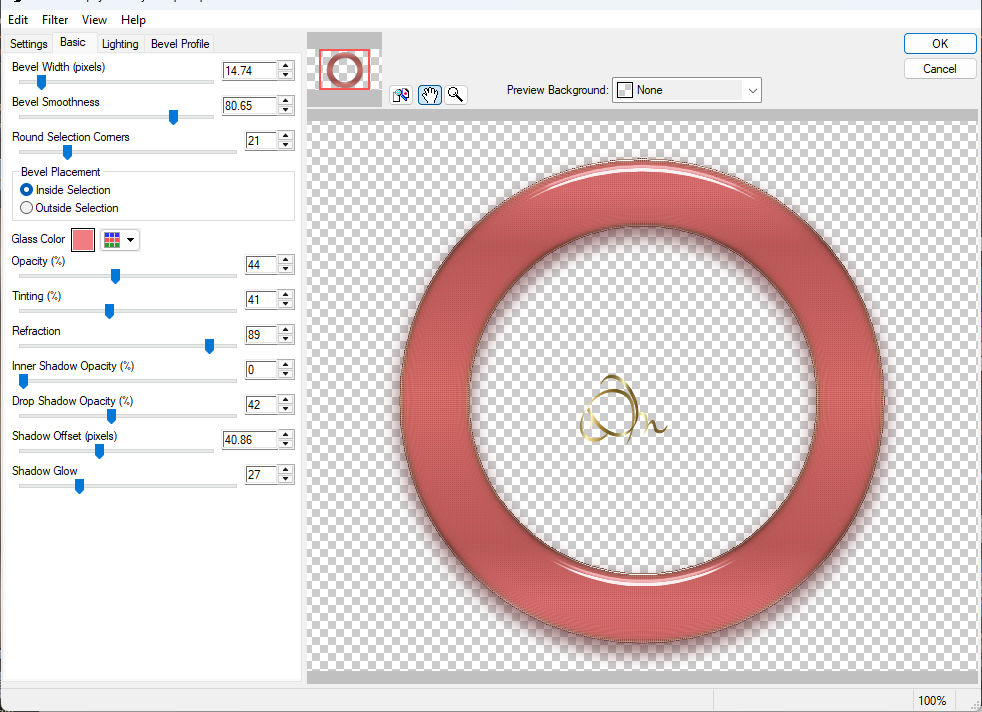Image resolution: width=982 pixels, height=712 pixels.
Task: Select the Inside Selection radio button
Action: tap(27, 190)
